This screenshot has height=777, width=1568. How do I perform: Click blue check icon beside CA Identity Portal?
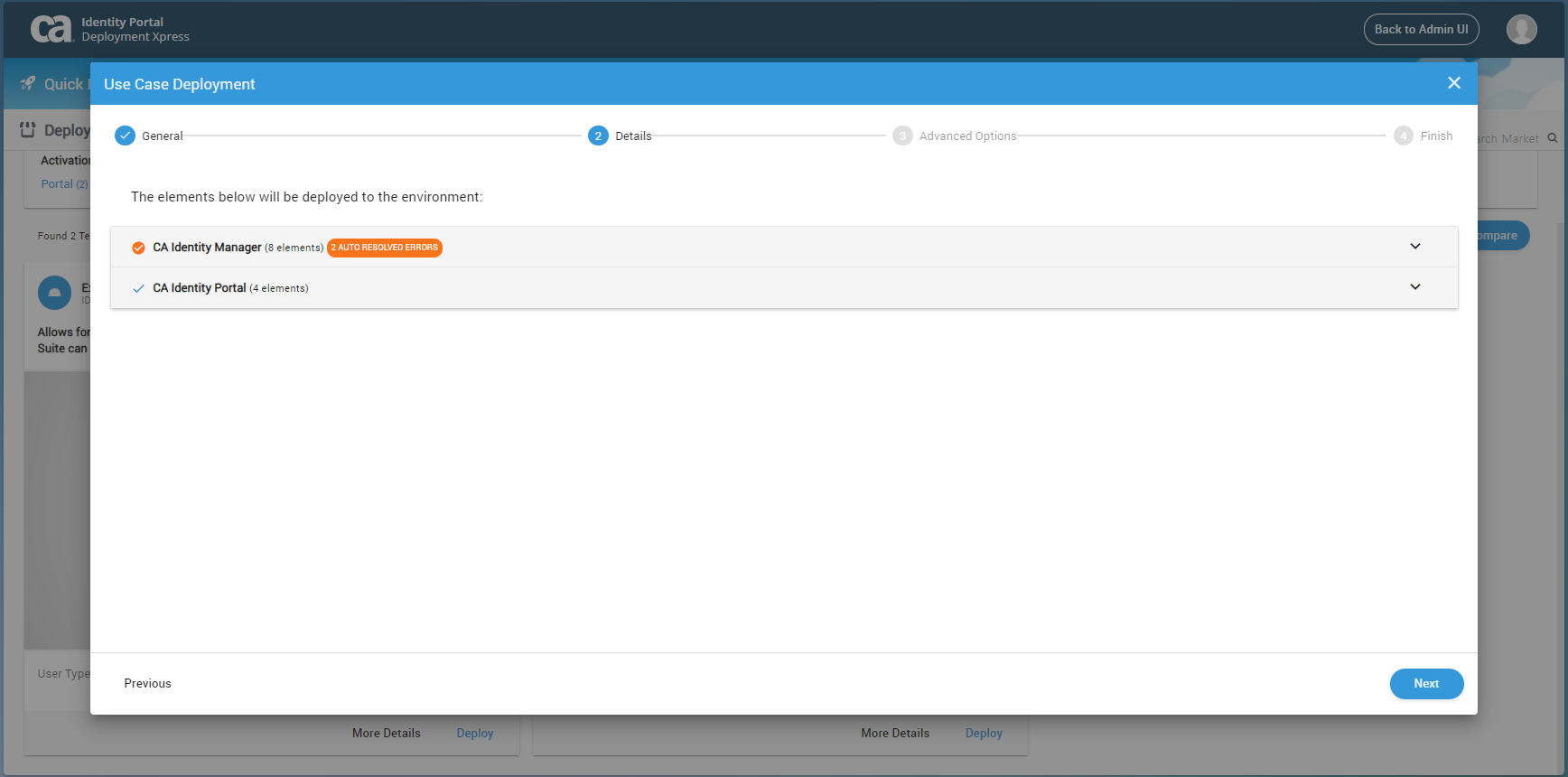pos(138,288)
